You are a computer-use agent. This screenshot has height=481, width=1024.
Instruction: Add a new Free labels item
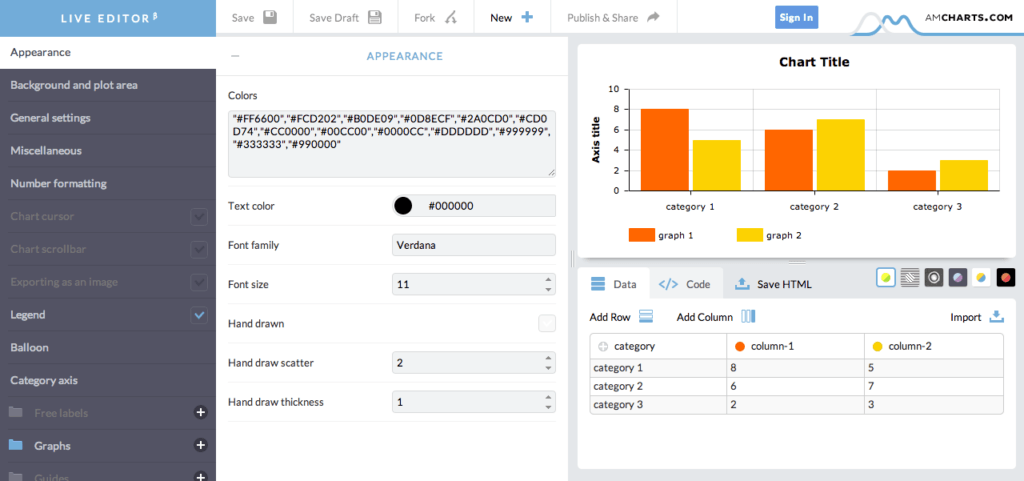tap(201, 412)
